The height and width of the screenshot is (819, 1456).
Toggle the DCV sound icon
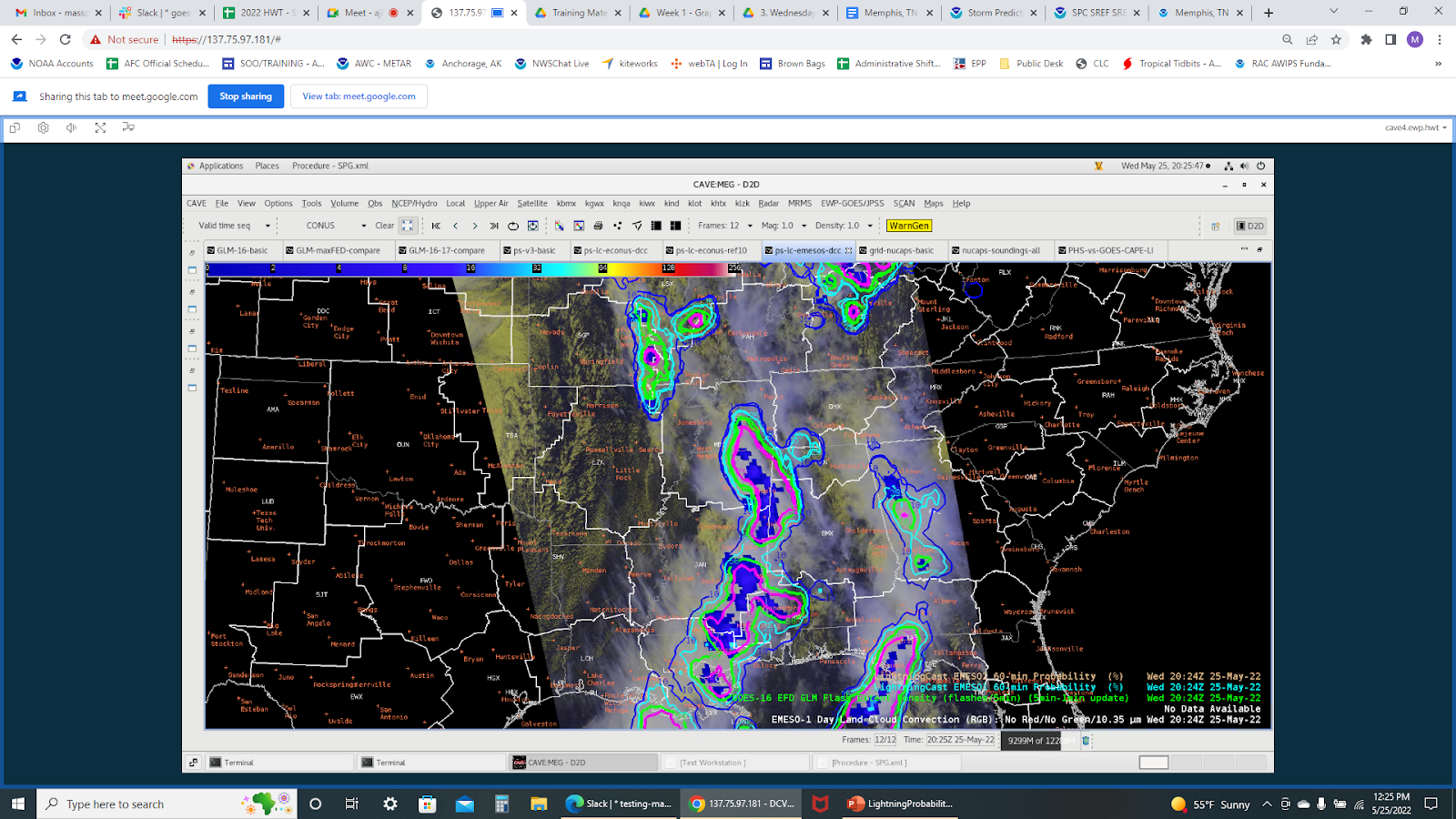pyautogui.click(x=71, y=128)
